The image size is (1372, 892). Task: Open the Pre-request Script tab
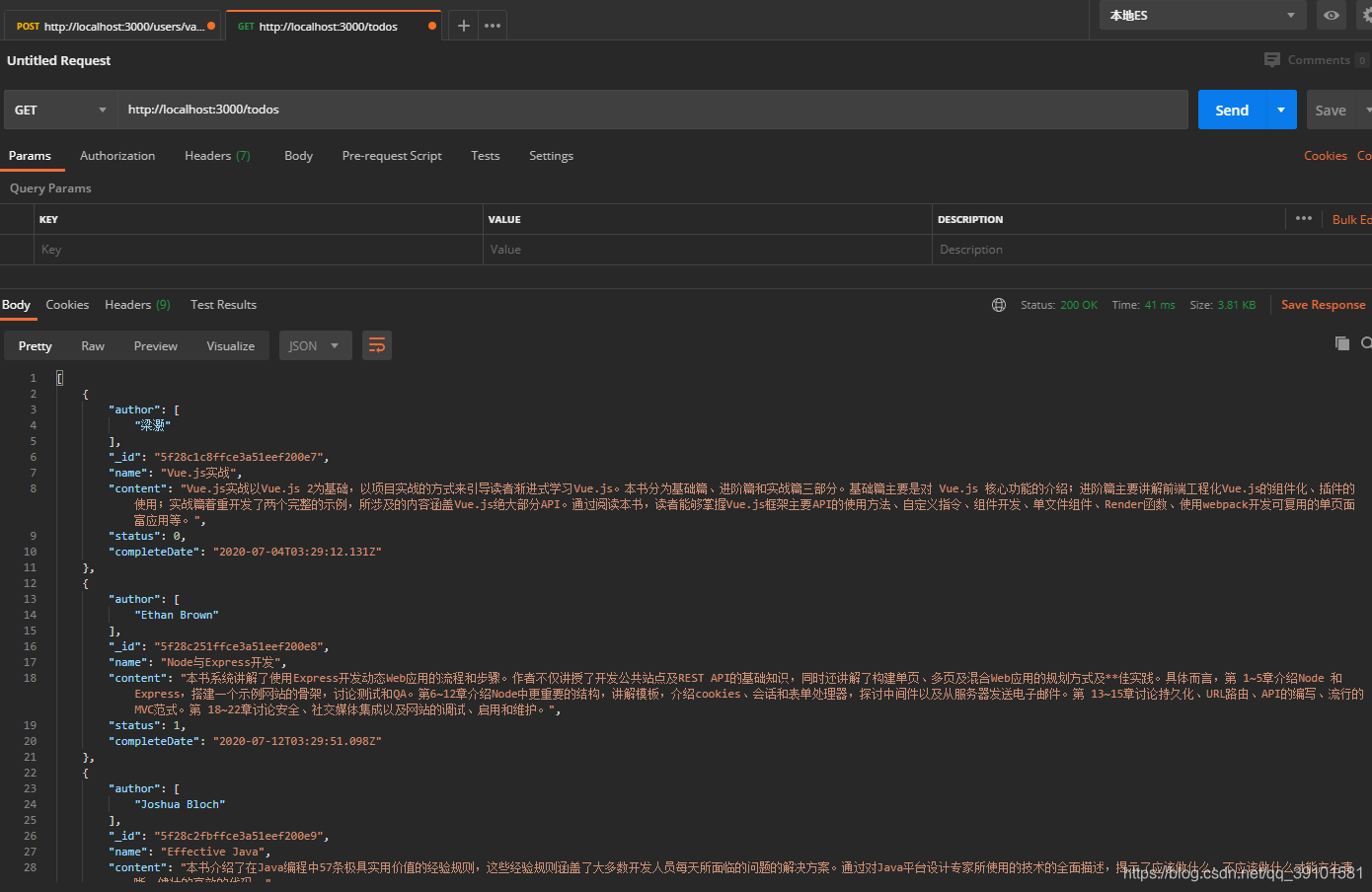coord(392,156)
